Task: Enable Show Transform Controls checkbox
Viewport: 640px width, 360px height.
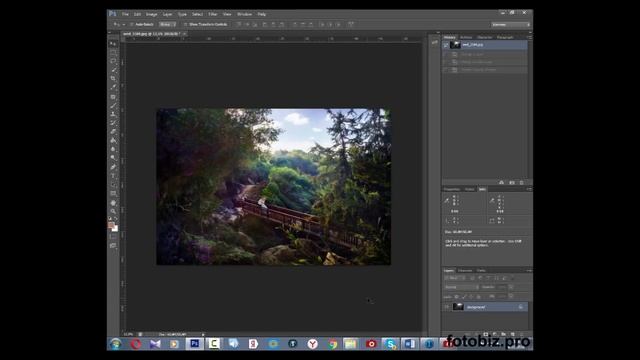Action: pyautogui.click(x=185, y=24)
